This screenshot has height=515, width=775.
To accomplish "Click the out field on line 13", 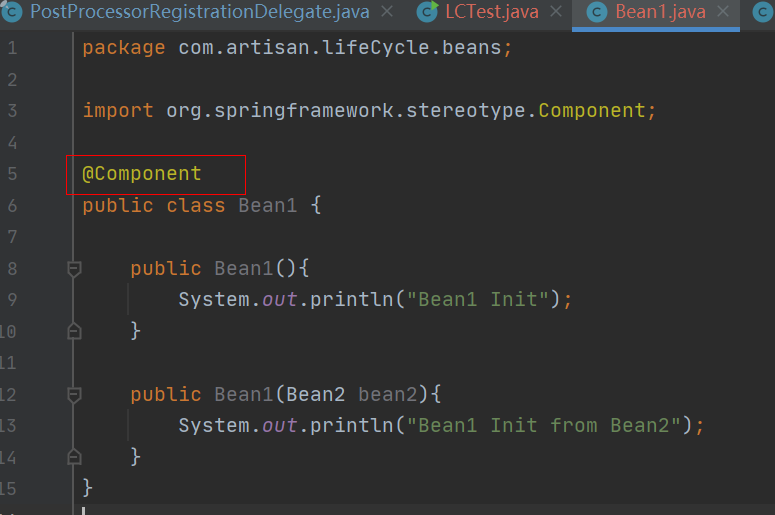I will (280, 426).
